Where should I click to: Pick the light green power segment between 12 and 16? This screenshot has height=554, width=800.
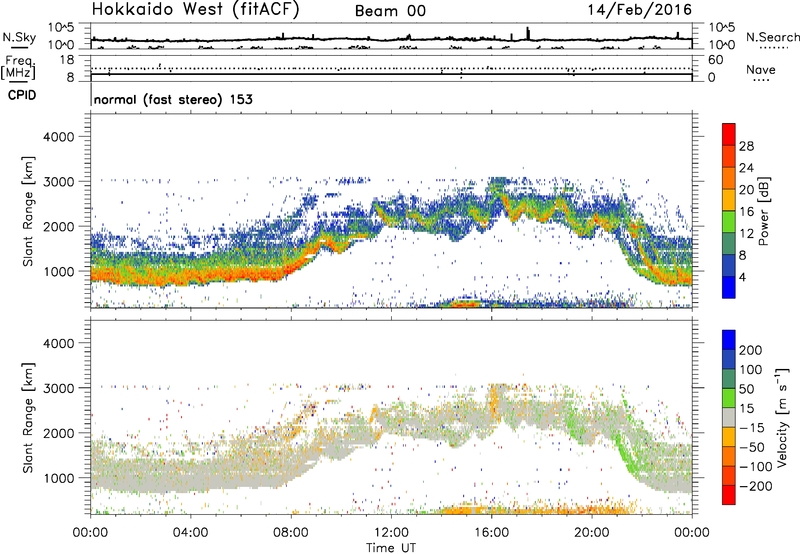point(729,222)
